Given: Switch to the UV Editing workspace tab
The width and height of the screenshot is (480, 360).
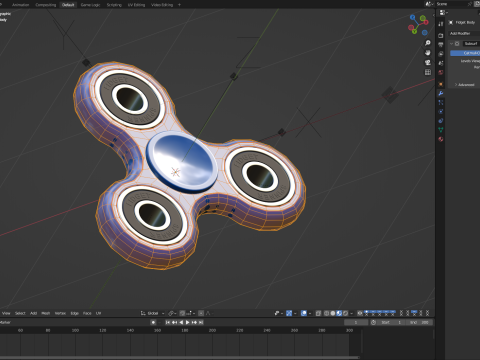Looking at the screenshot, I should (136, 5).
